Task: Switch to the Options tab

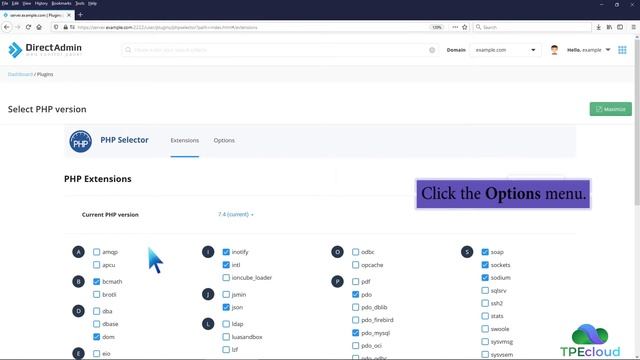Action: coord(224,140)
